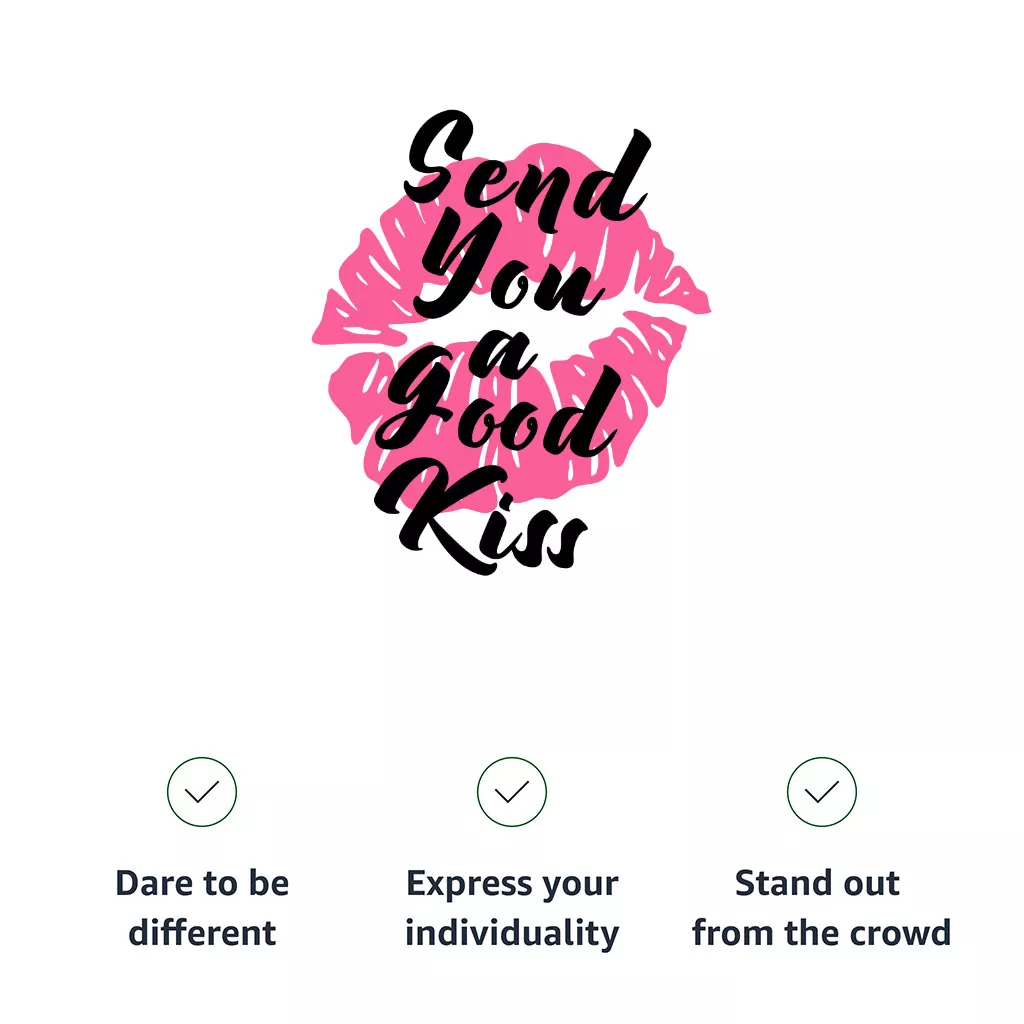This screenshot has width=1024, height=1024.
Task: Click the "Dare to be" text line
Action: point(202,884)
